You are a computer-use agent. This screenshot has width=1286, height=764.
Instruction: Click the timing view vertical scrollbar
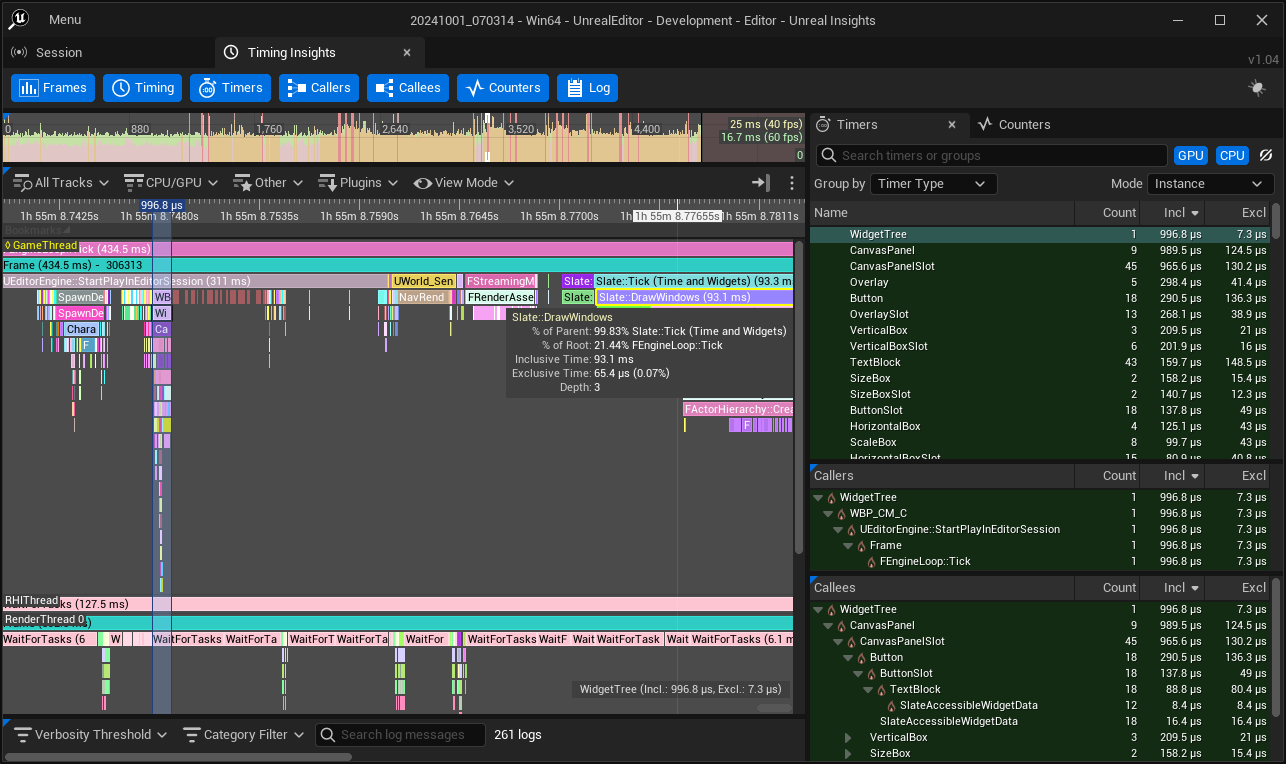click(799, 395)
